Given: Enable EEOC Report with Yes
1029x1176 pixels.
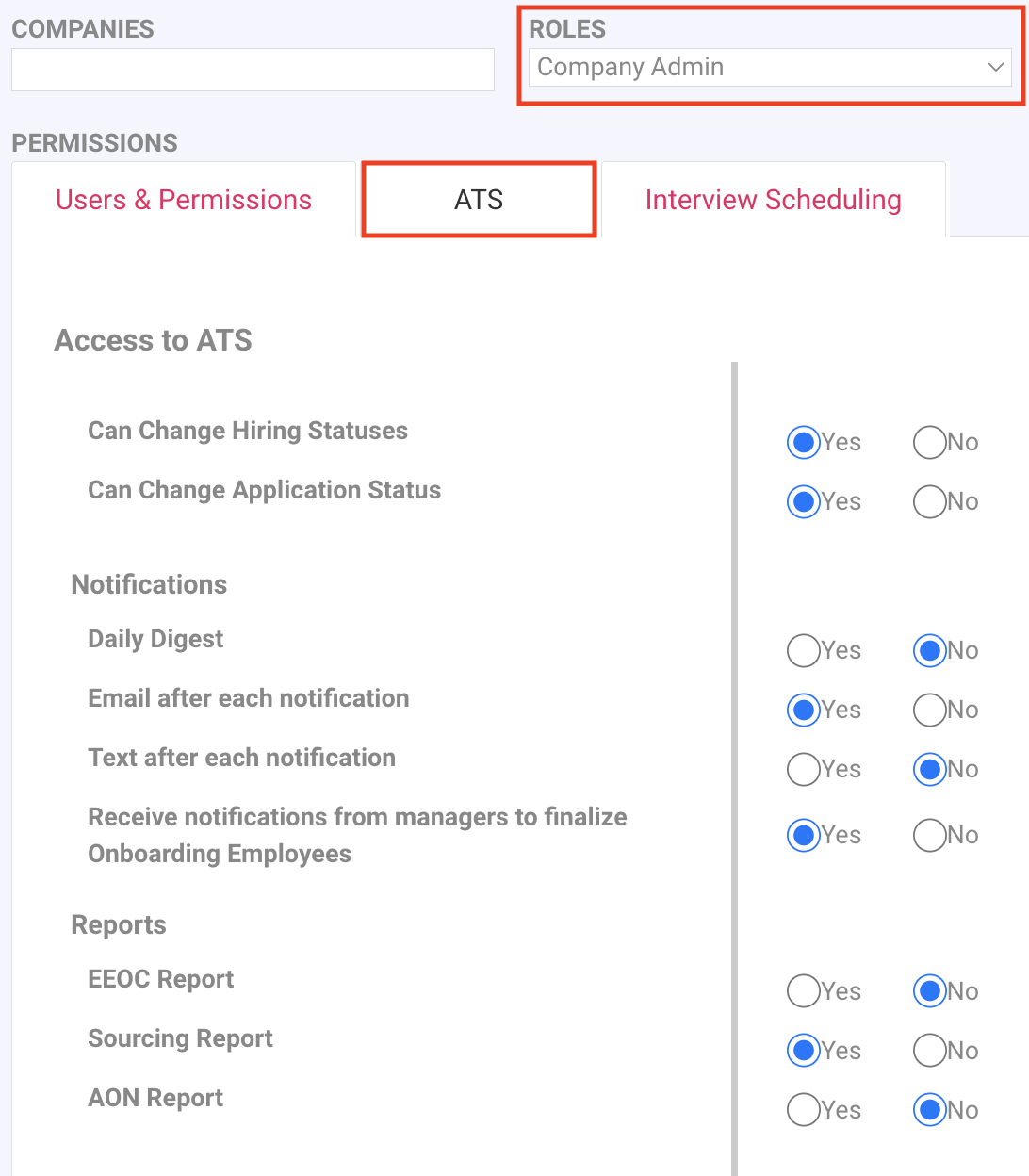Looking at the screenshot, I should [x=803, y=991].
